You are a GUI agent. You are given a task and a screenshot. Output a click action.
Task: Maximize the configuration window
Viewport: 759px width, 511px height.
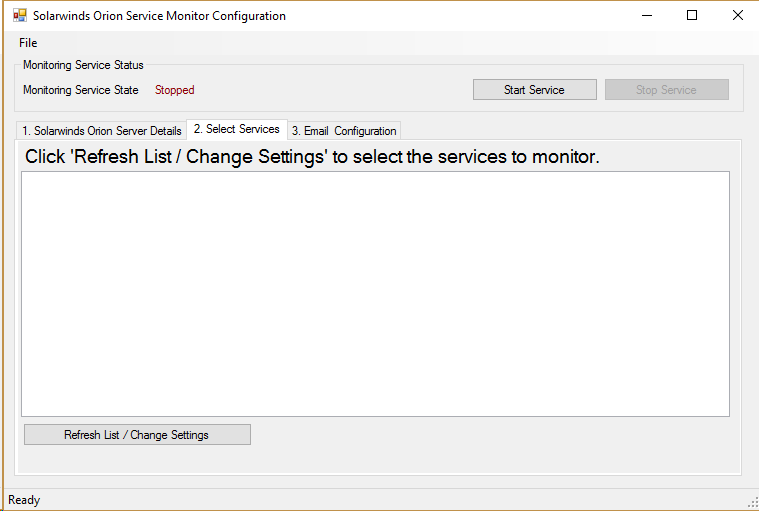pyautogui.click(x=692, y=15)
